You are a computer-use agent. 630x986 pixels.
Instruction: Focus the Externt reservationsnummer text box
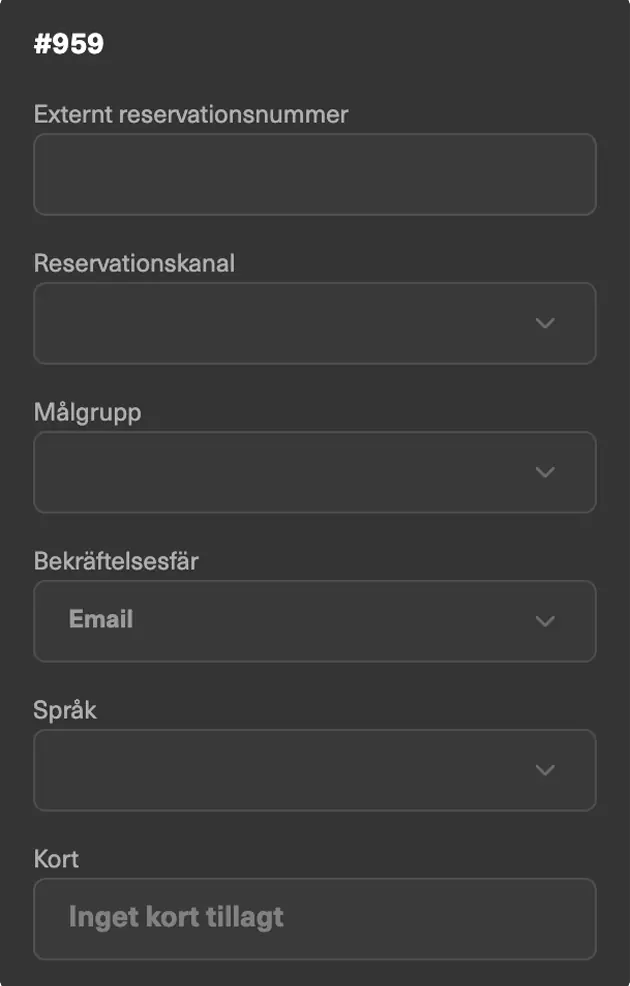click(315, 174)
